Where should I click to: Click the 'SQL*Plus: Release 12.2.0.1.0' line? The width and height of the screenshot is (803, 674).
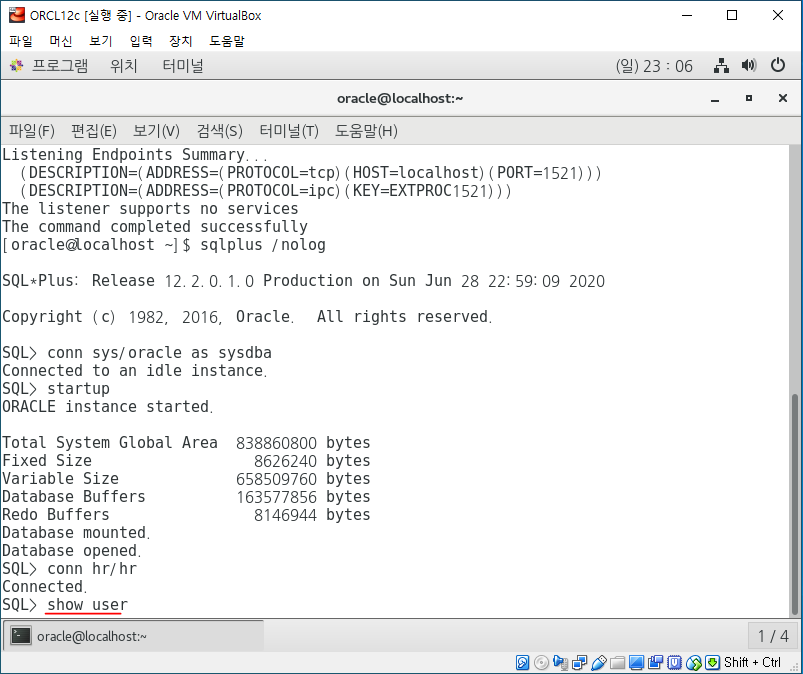tap(303, 281)
